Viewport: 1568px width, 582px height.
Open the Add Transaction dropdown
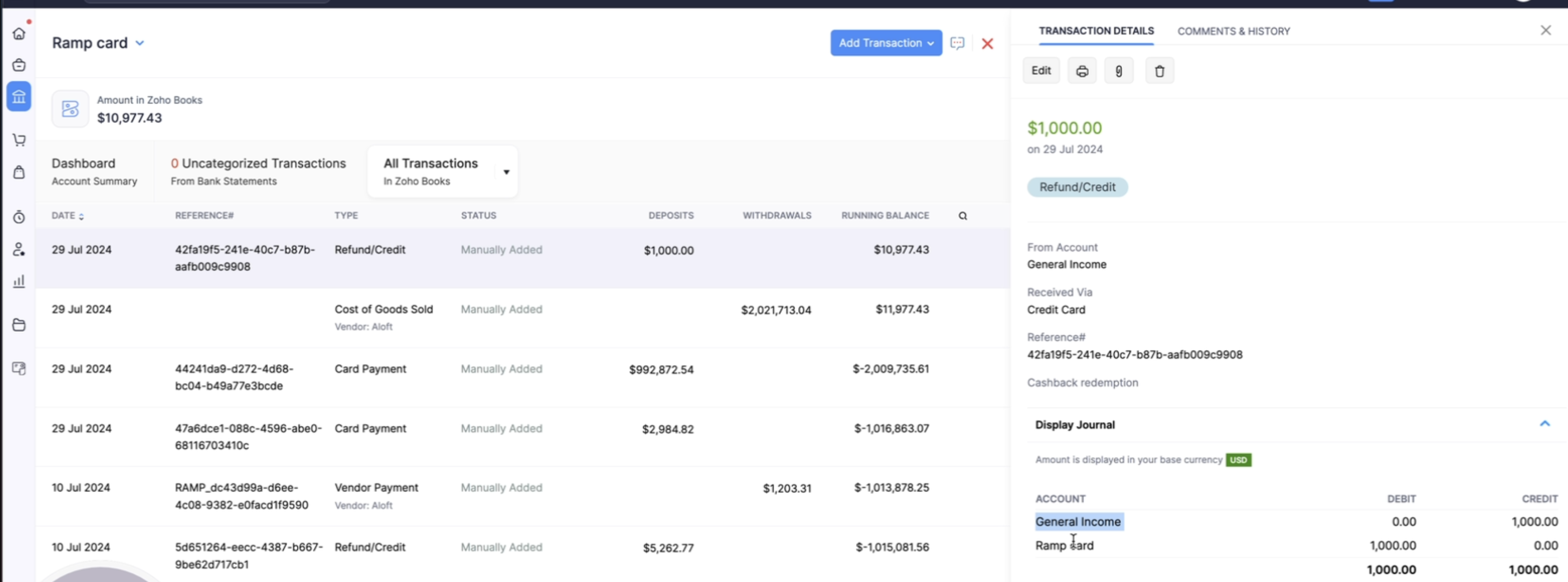tap(886, 43)
